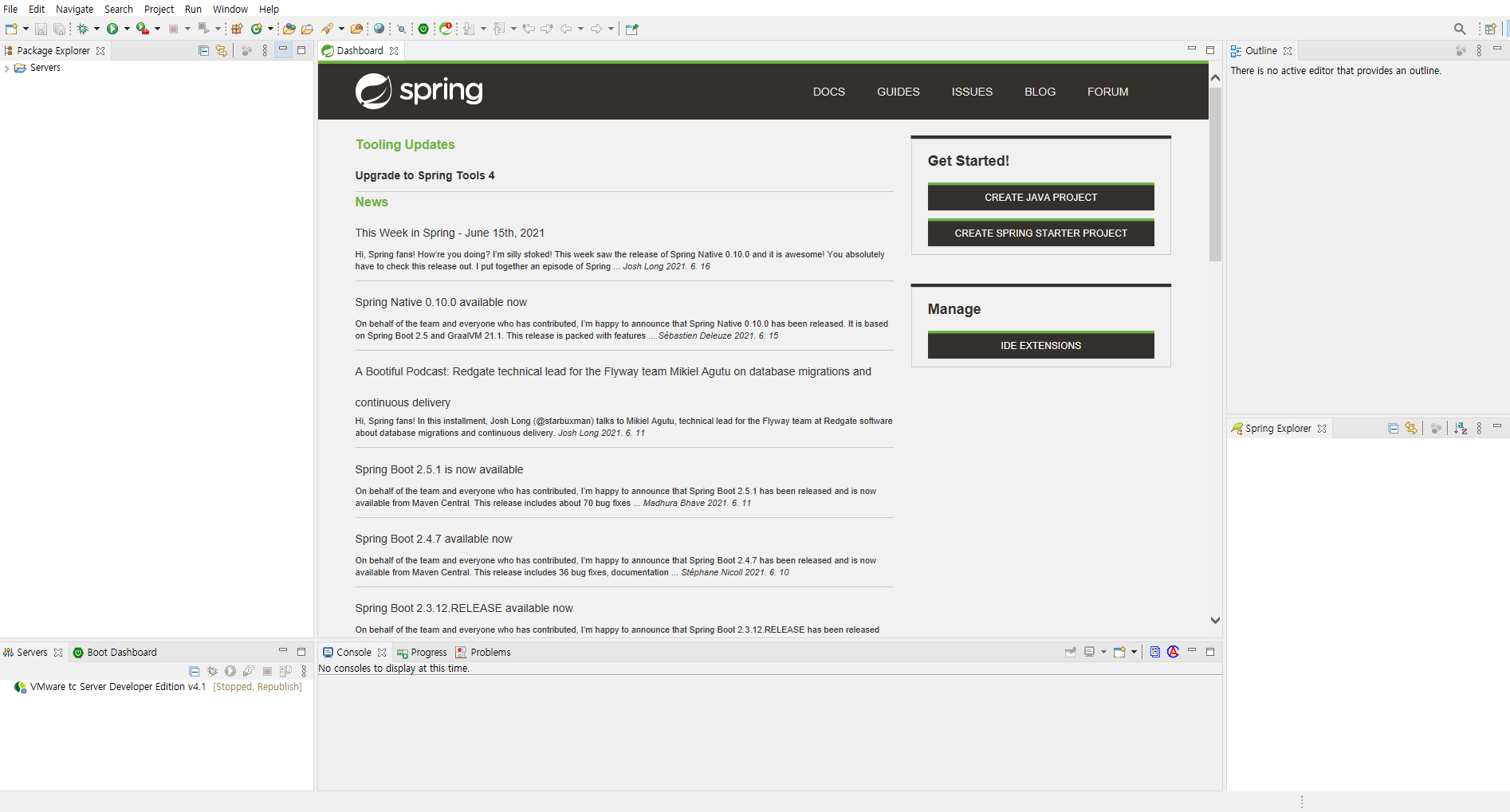Click the Open Perspective icon
Screen dimensions: 1510x812
(1490, 29)
